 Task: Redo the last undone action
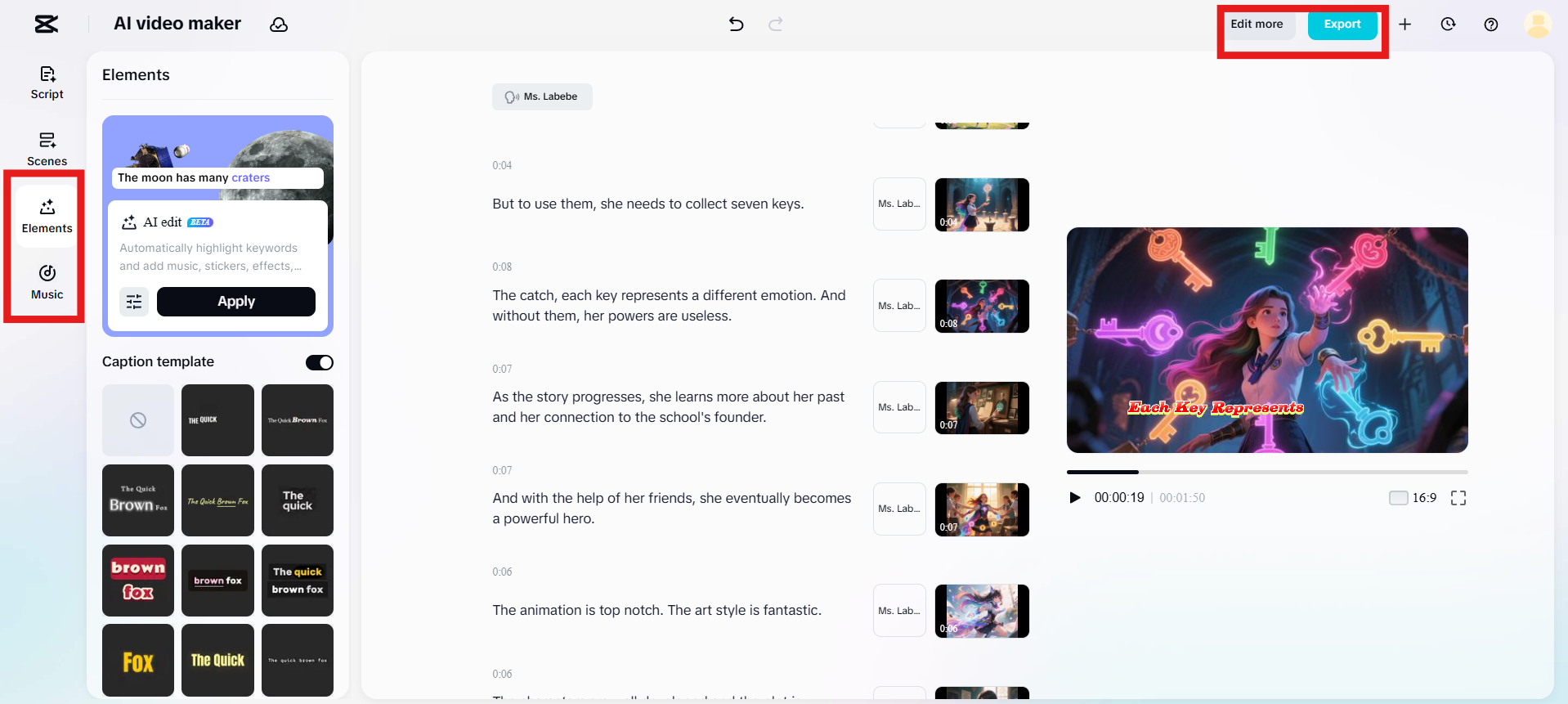[776, 25]
